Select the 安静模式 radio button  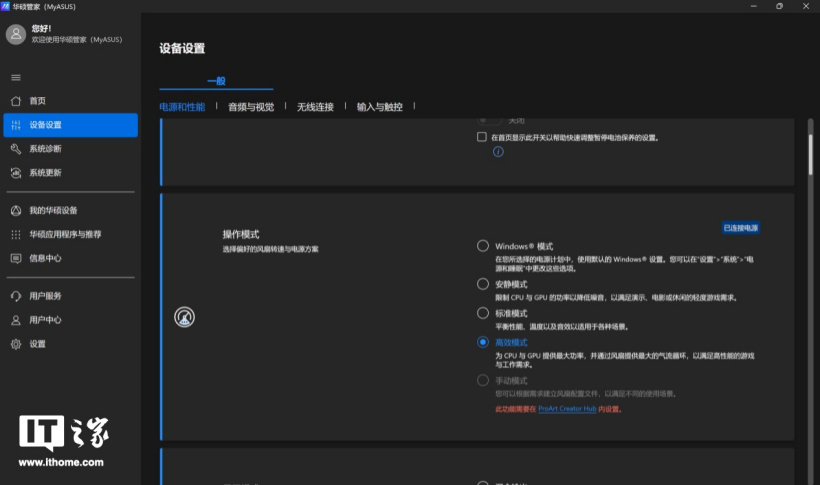(483, 284)
